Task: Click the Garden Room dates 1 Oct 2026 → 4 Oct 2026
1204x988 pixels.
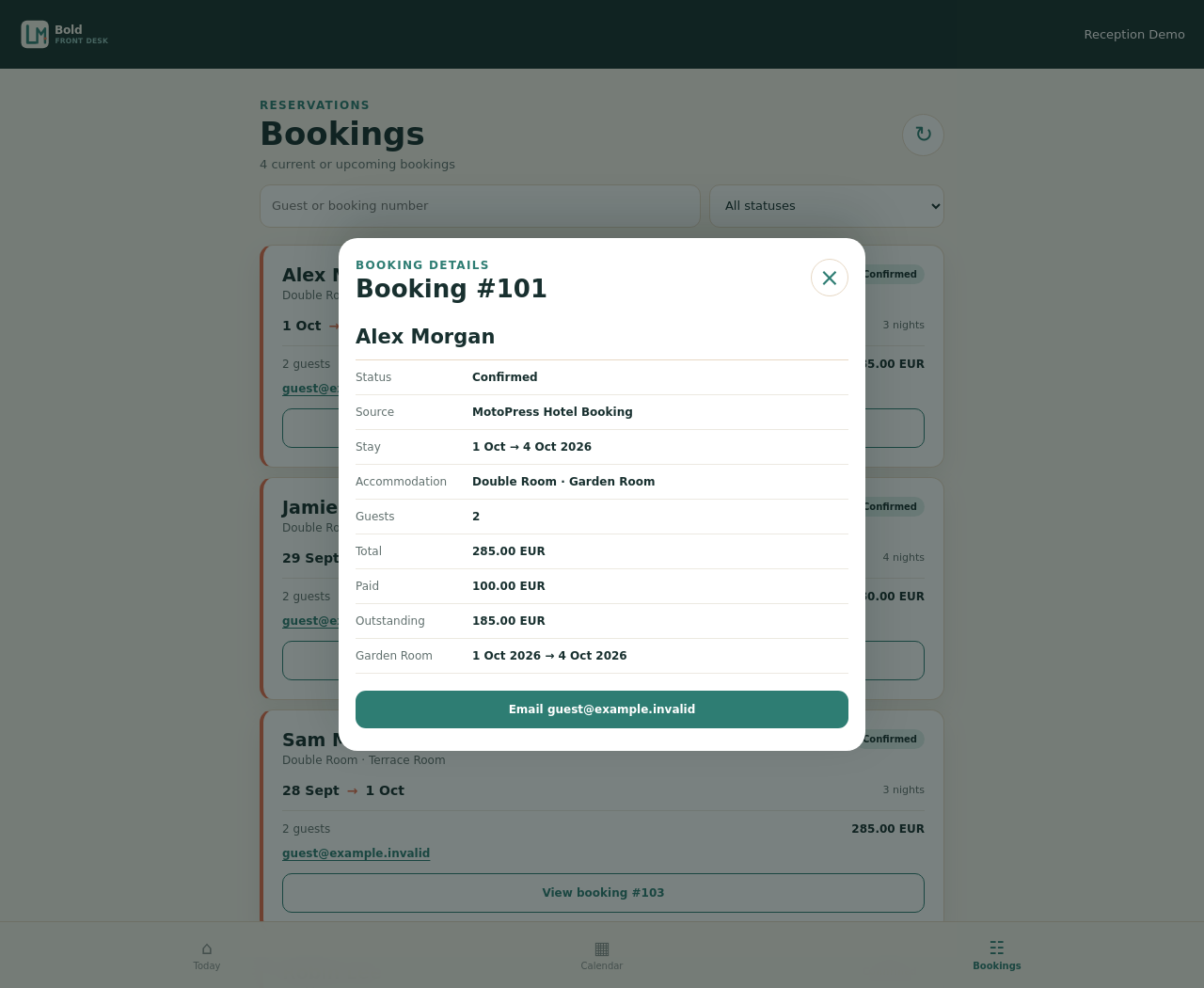Action: coord(549,656)
